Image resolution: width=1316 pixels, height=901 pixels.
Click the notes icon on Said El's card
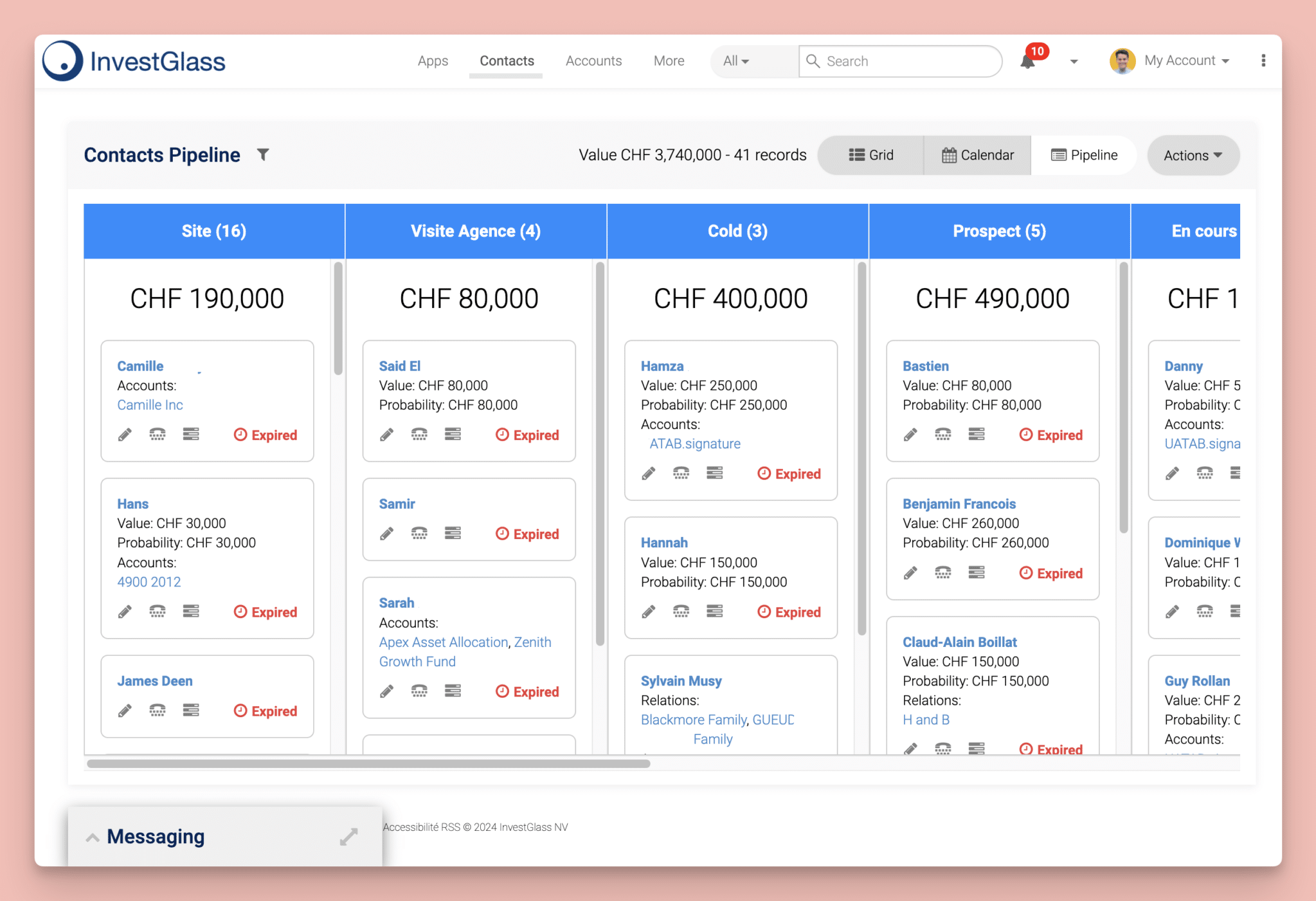coord(453,434)
